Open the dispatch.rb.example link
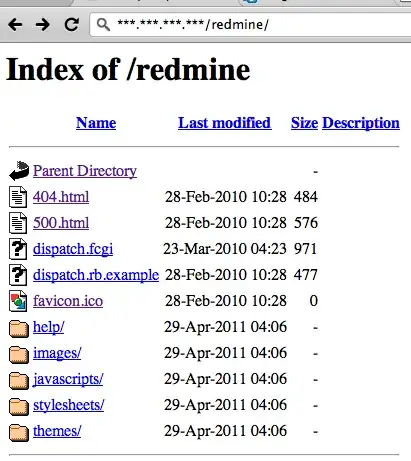This screenshot has width=411, height=461. coord(96,275)
